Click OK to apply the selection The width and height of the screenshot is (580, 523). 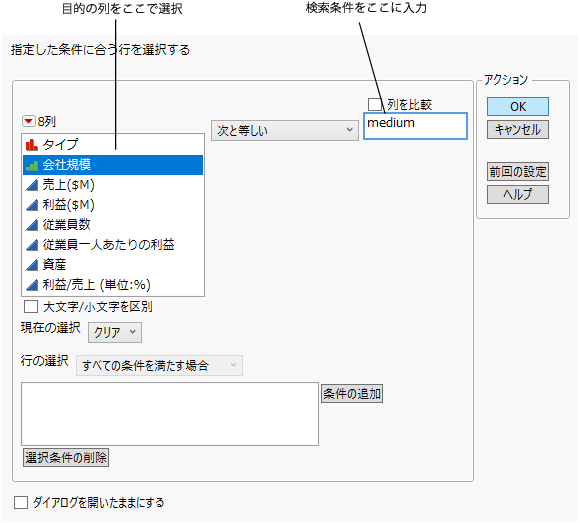(517, 107)
